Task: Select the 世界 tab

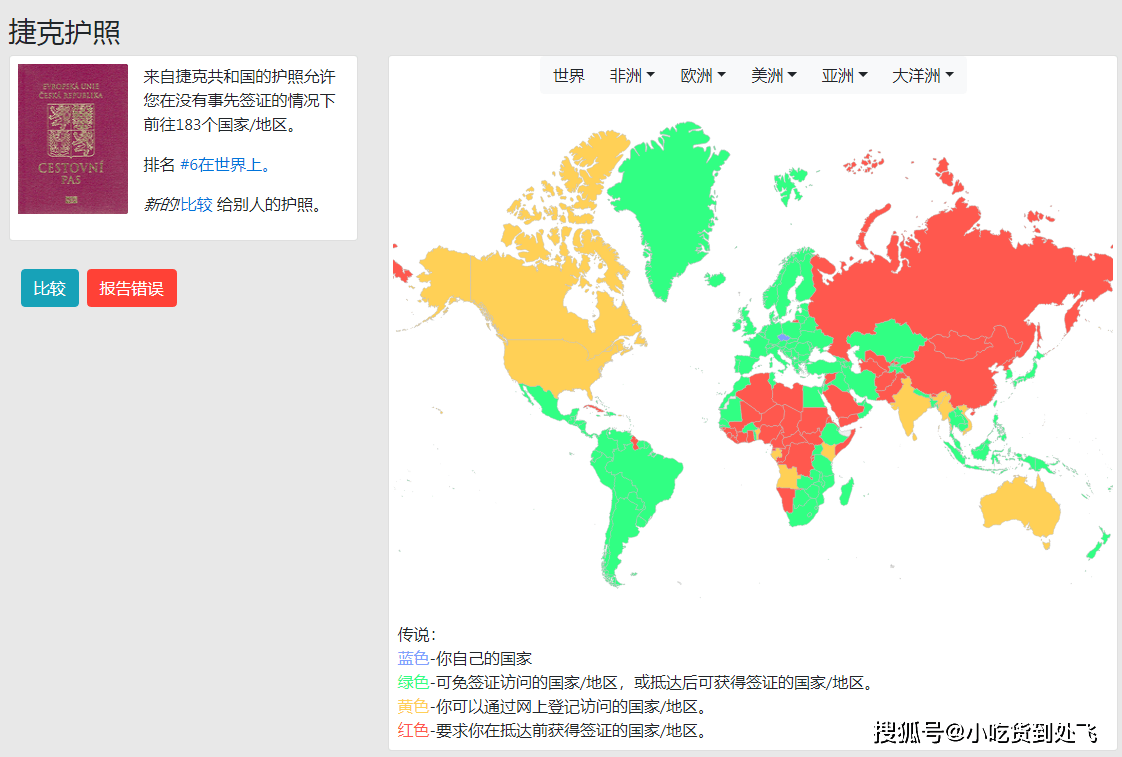Action: (x=568, y=74)
